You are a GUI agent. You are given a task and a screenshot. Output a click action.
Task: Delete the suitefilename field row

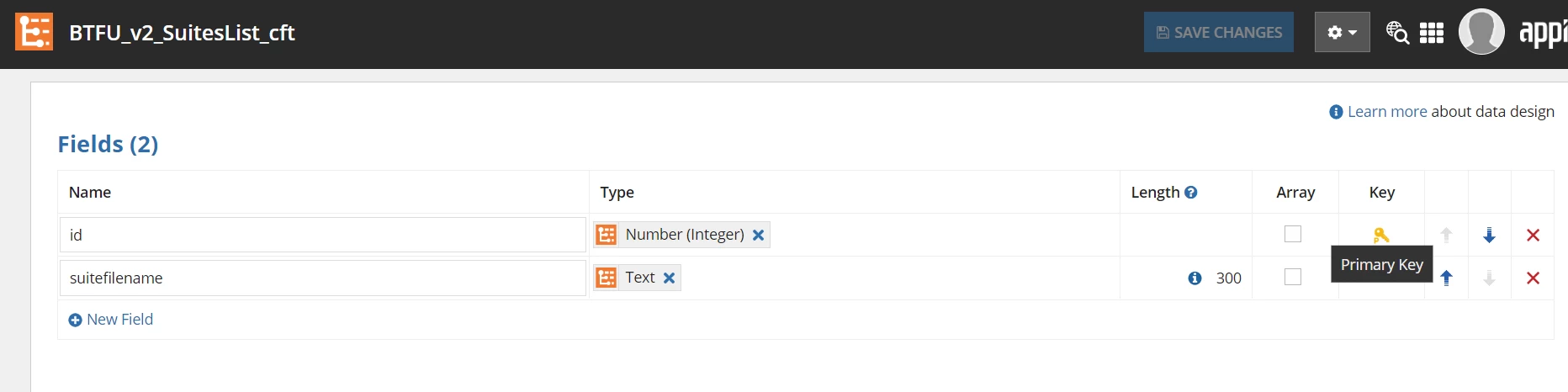point(1533,278)
